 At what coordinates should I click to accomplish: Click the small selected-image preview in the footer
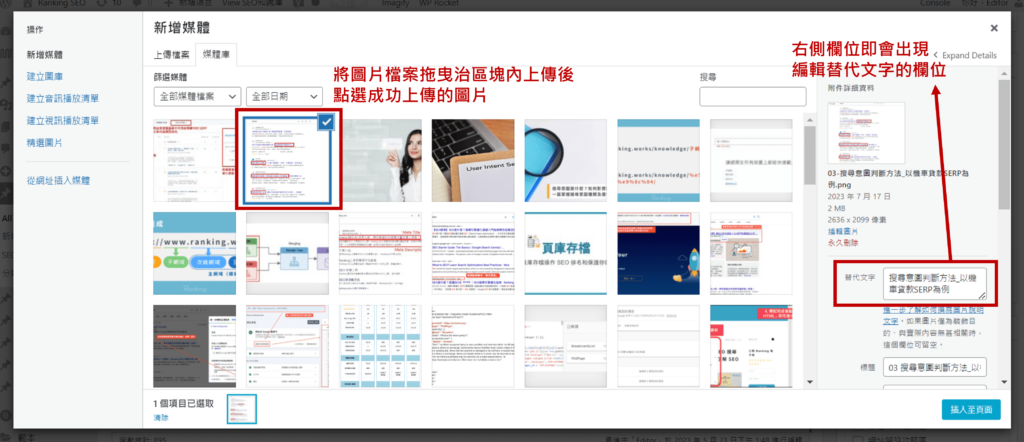(x=242, y=408)
